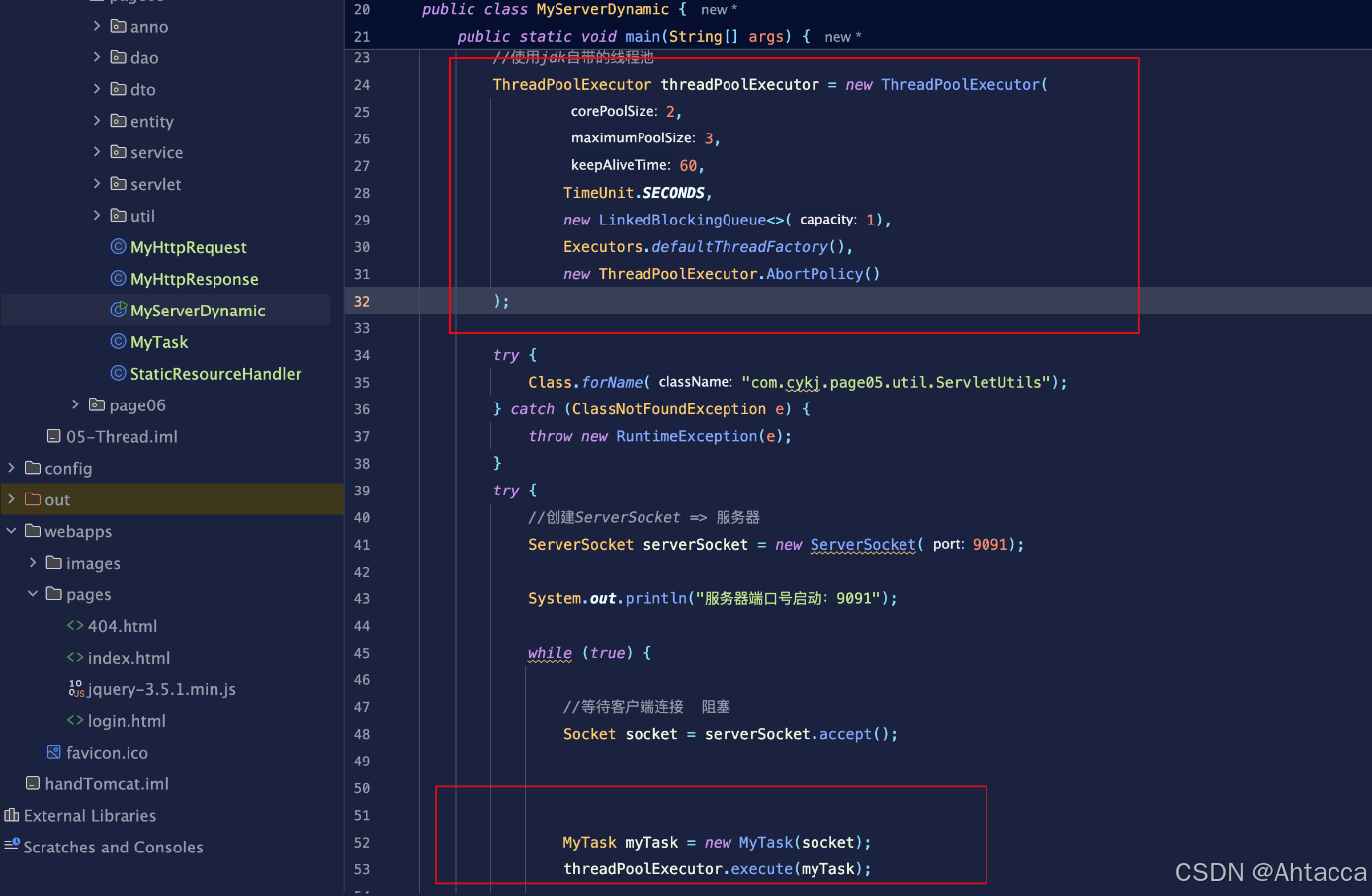Click the execute method call
Image resolution: width=1372 pixels, height=896 pixels.
[x=762, y=869]
